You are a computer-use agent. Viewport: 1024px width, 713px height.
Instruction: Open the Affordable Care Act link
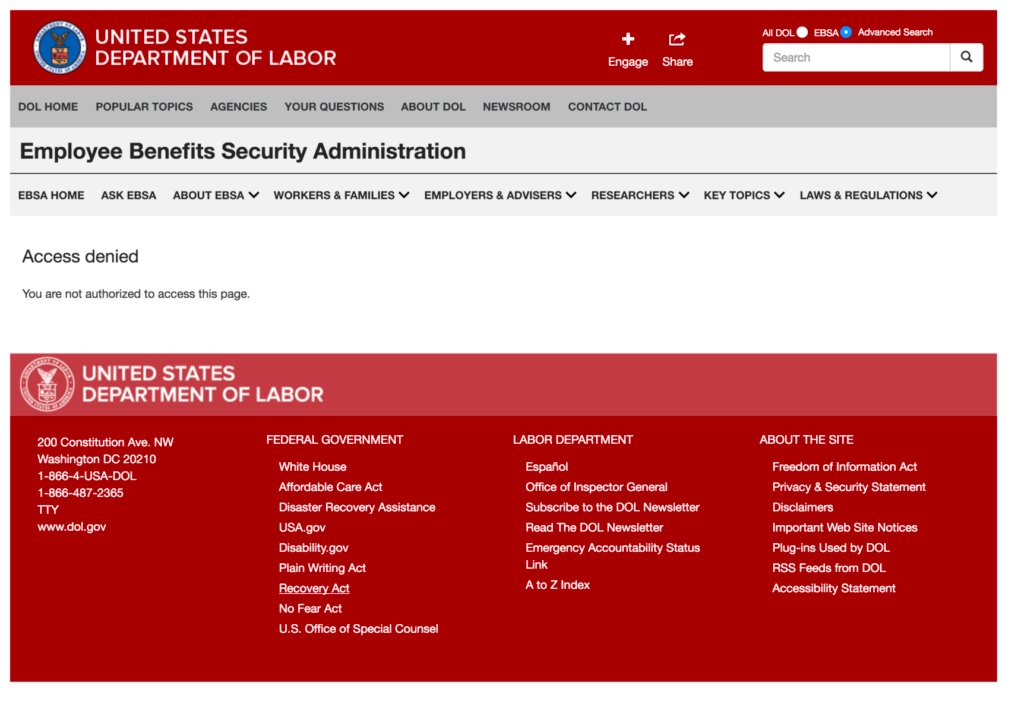click(x=330, y=487)
